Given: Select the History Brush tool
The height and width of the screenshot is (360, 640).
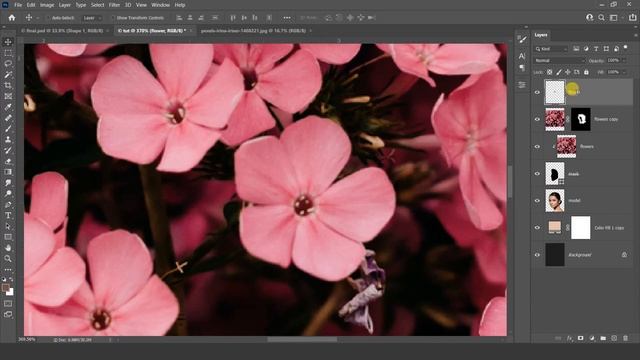Looking at the screenshot, I should point(8,150).
